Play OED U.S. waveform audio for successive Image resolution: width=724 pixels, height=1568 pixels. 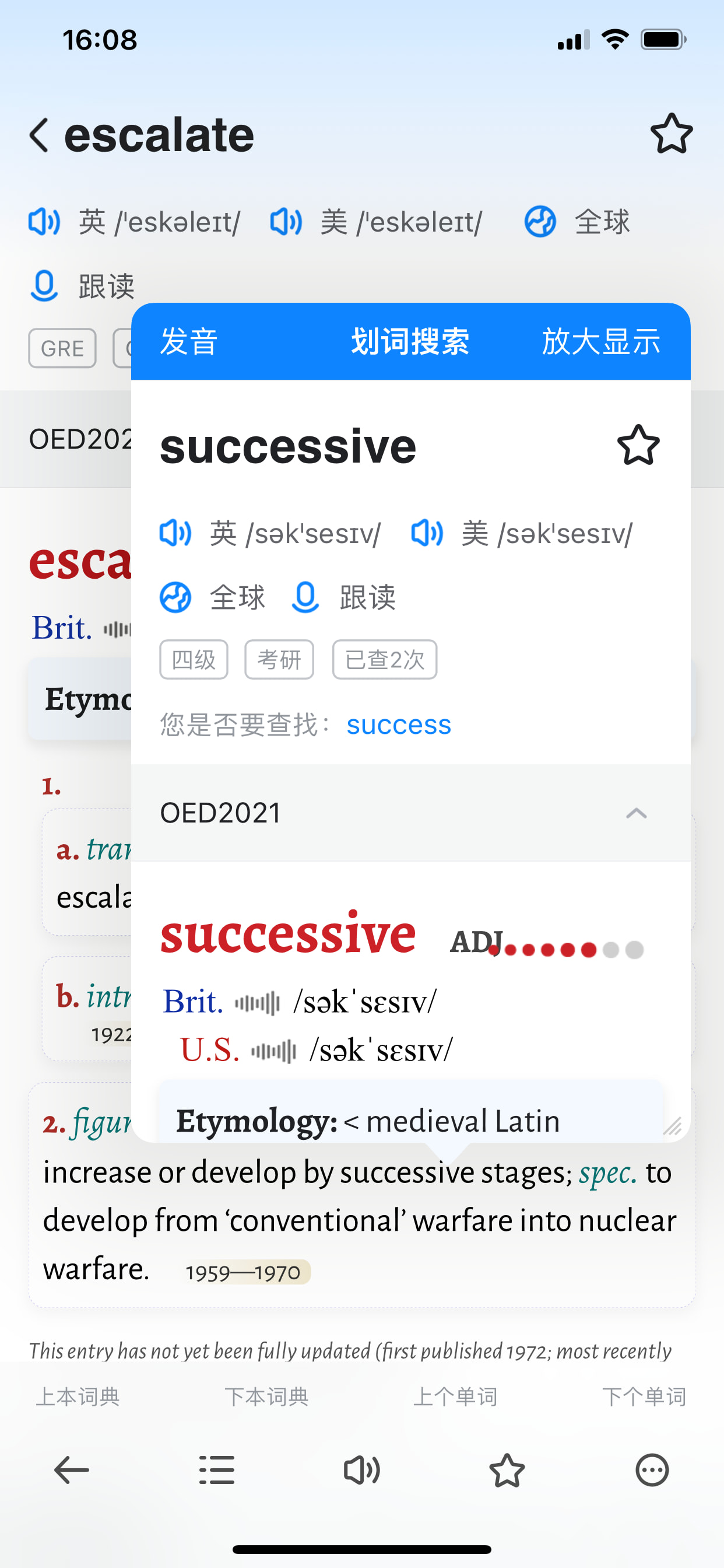click(274, 1051)
